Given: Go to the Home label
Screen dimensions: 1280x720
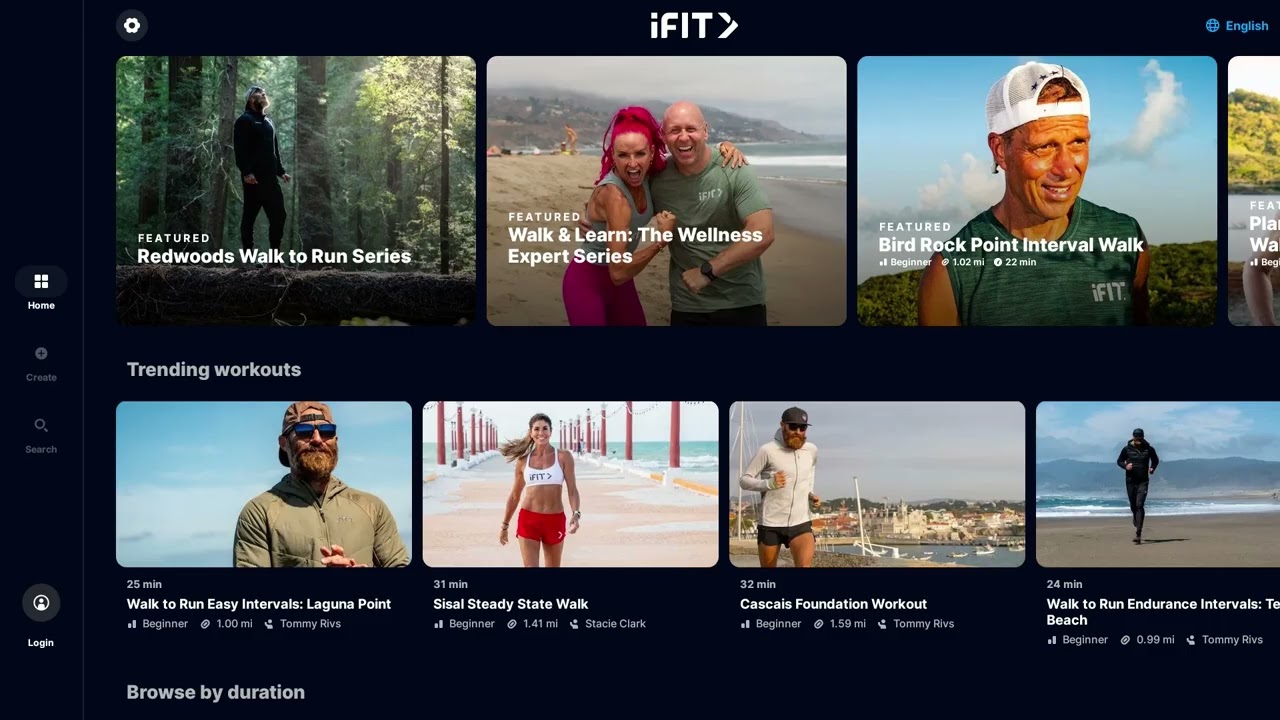Looking at the screenshot, I should (x=41, y=306).
